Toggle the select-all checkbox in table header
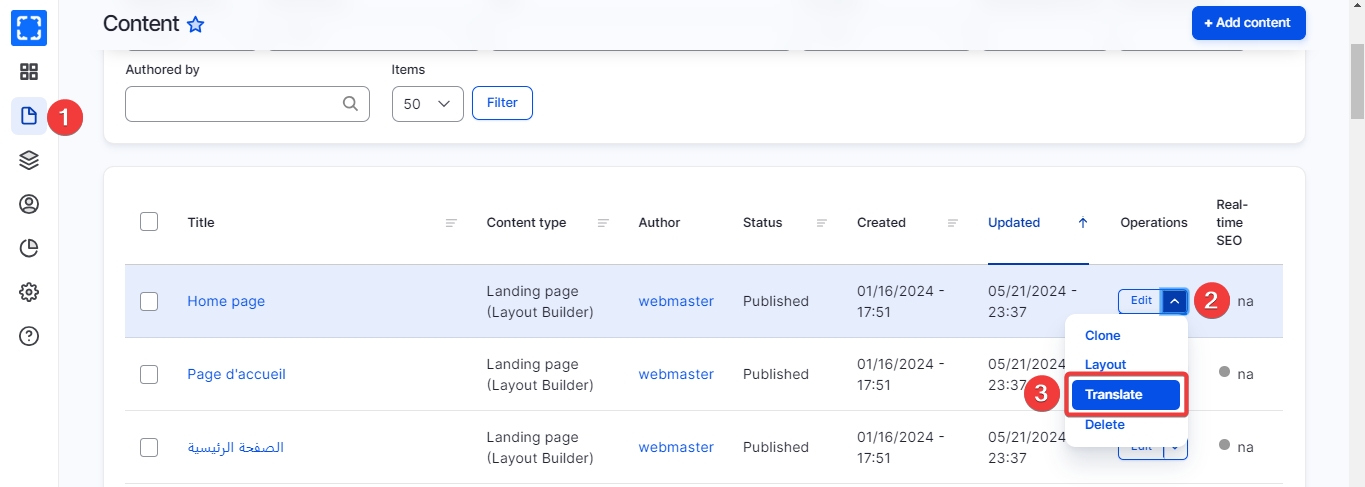The height and width of the screenshot is (487, 1365). pyautogui.click(x=149, y=222)
